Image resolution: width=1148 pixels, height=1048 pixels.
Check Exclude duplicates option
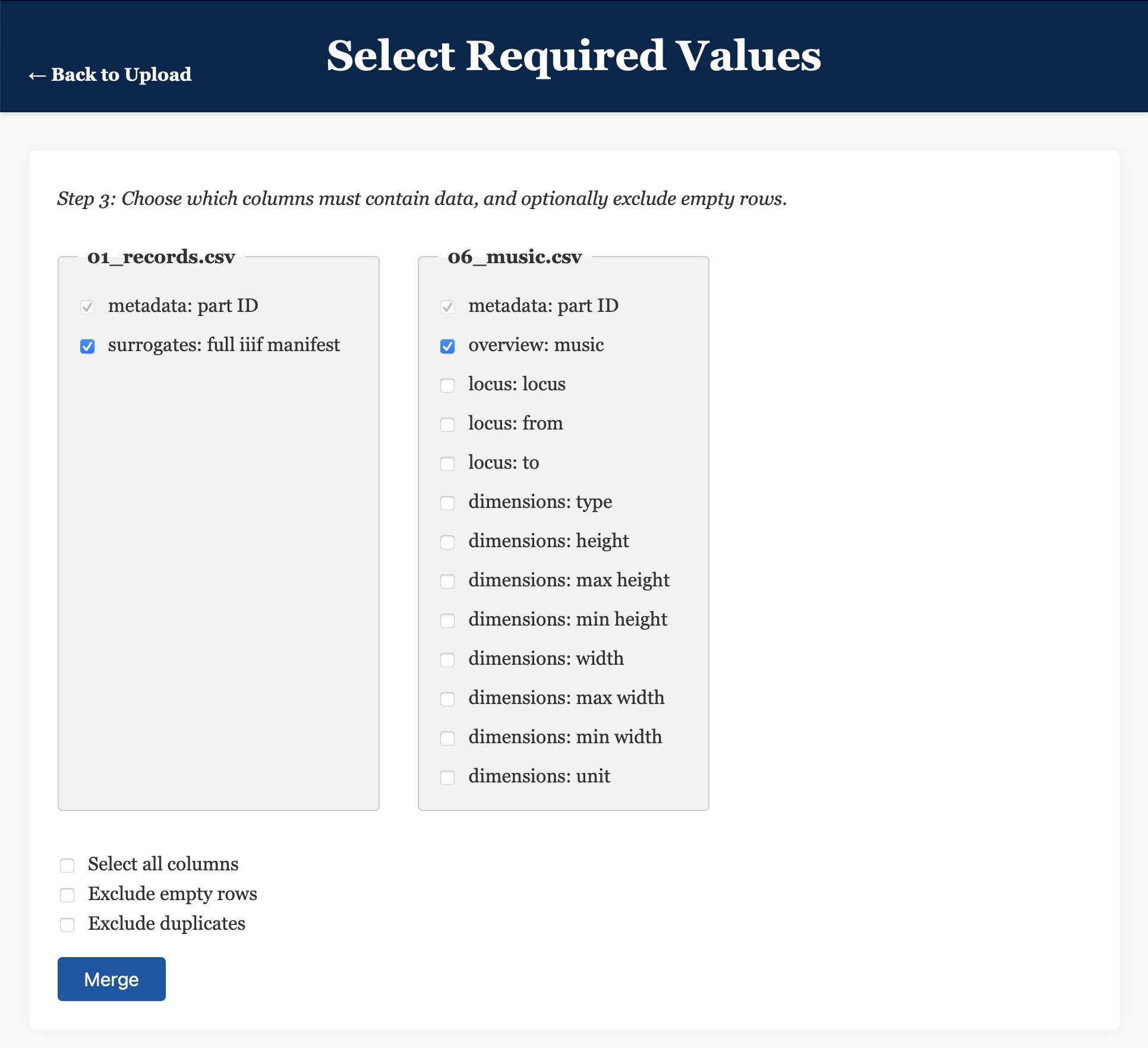click(x=67, y=925)
